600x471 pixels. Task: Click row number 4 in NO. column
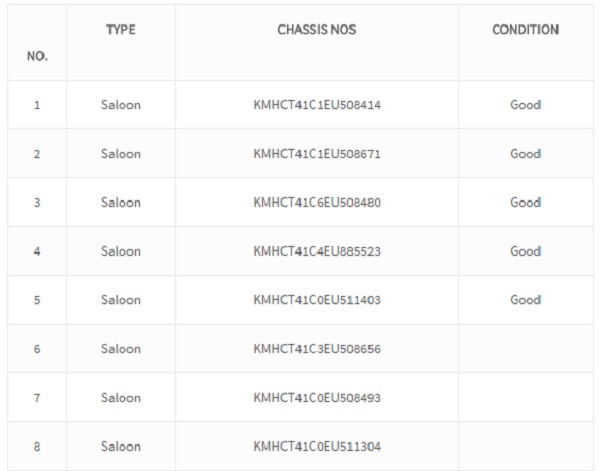coord(37,251)
